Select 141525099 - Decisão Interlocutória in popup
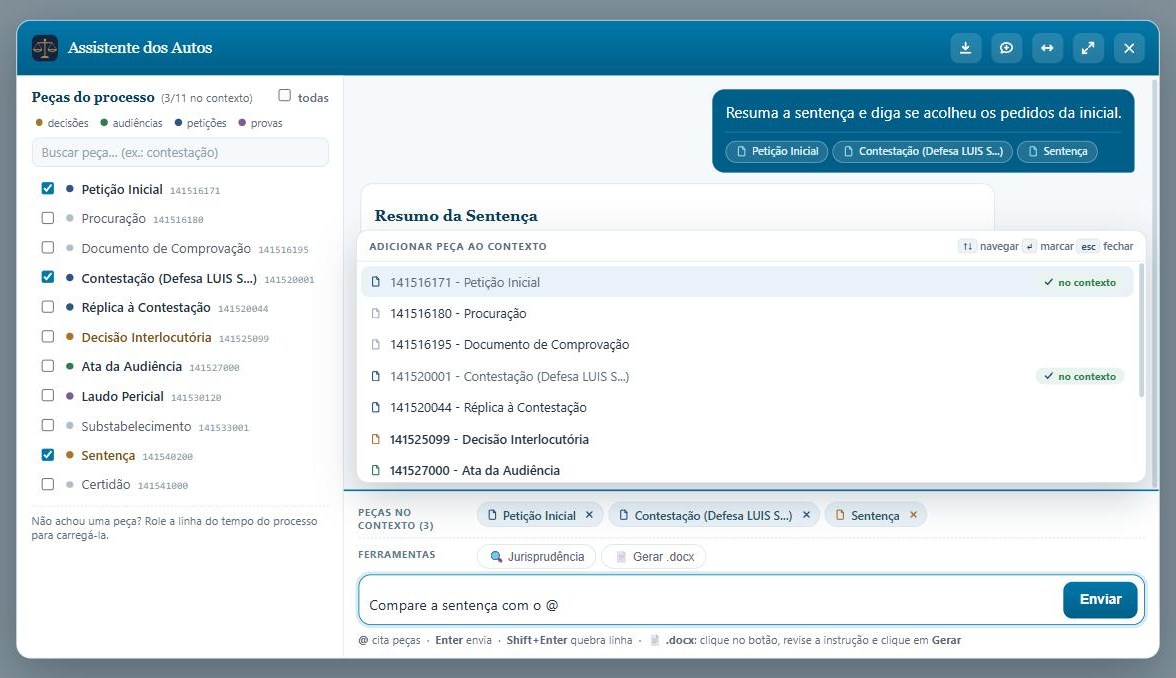 tap(747, 439)
